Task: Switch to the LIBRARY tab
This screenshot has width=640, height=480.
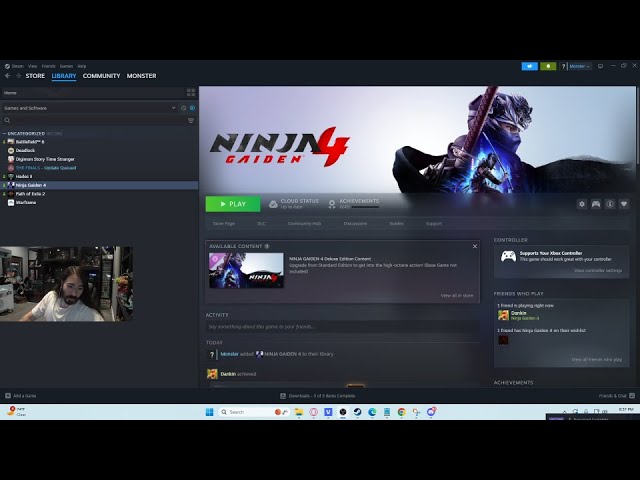Action: point(64,76)
